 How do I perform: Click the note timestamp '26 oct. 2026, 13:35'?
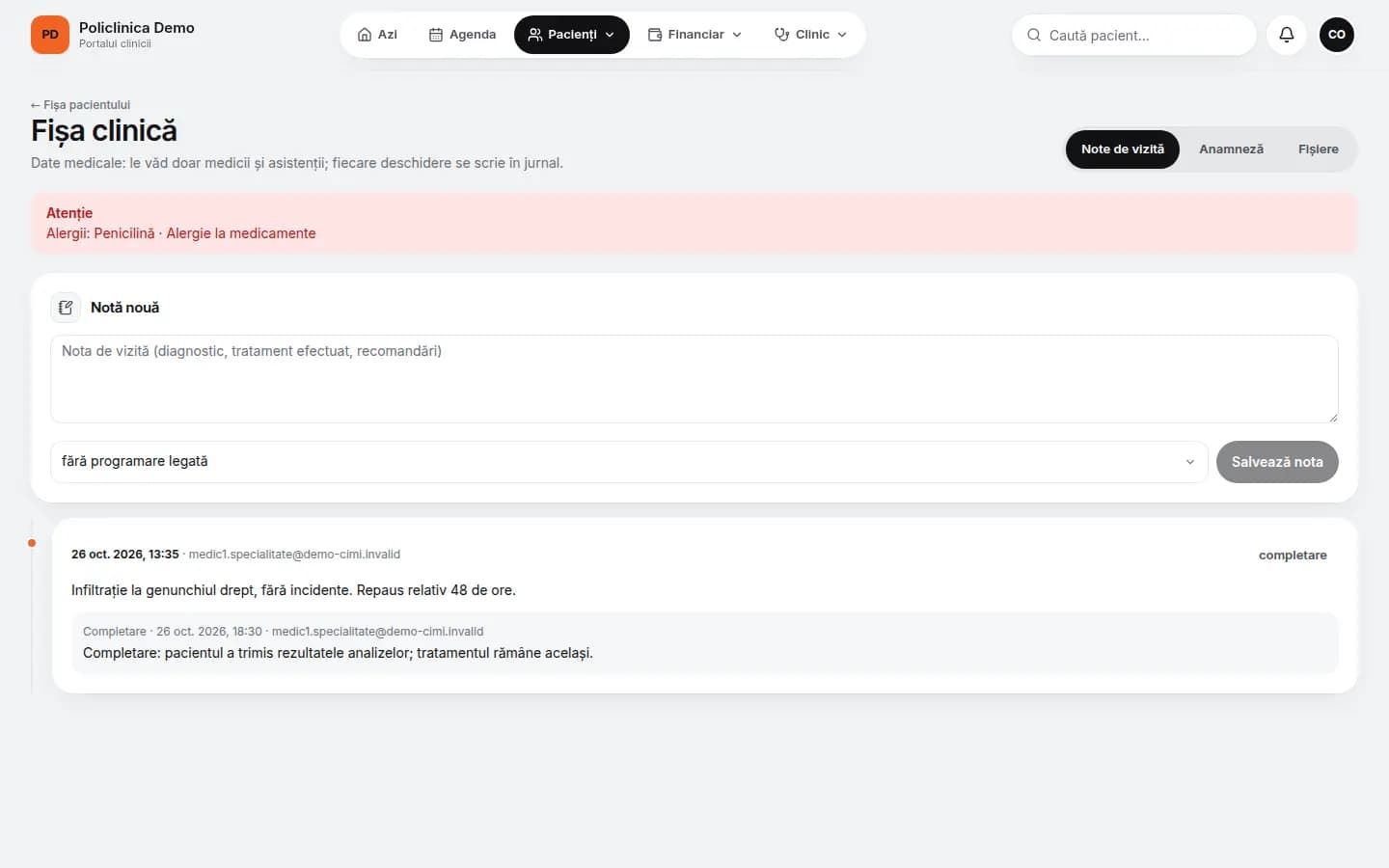tap(125, 555)
